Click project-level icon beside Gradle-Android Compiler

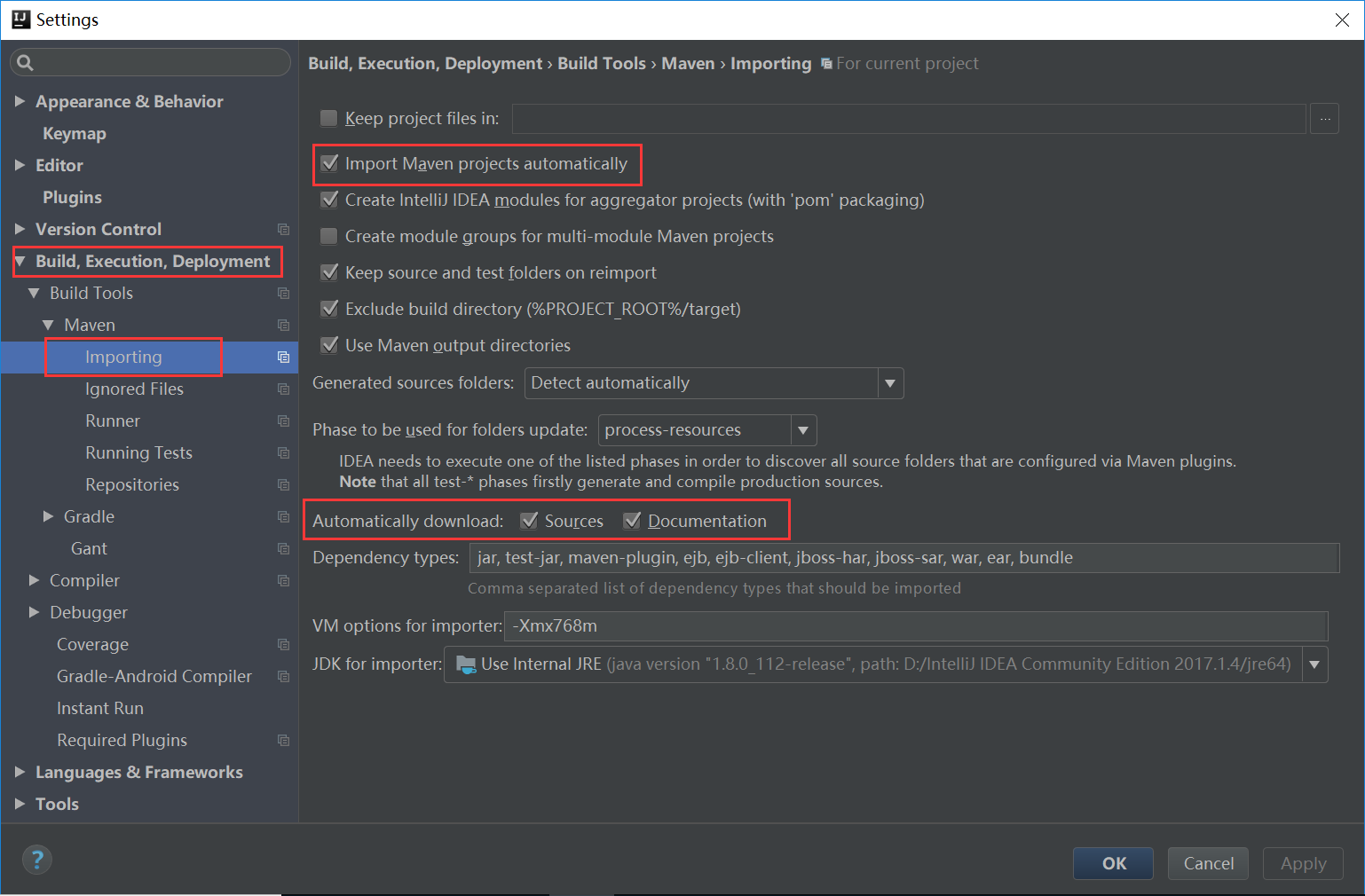coord(283,676)
